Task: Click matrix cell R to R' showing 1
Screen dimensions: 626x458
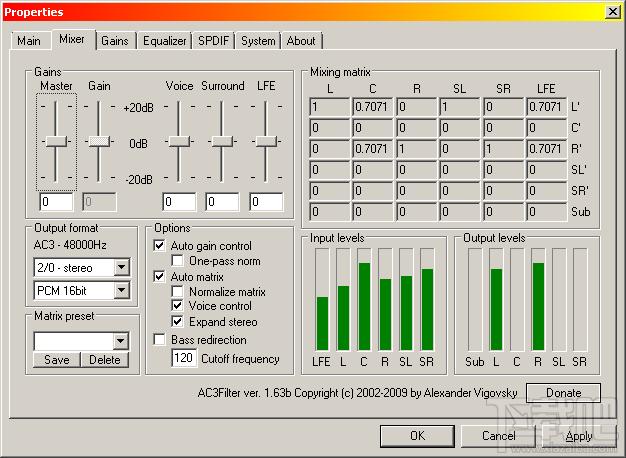Action: tap(416, 149)
